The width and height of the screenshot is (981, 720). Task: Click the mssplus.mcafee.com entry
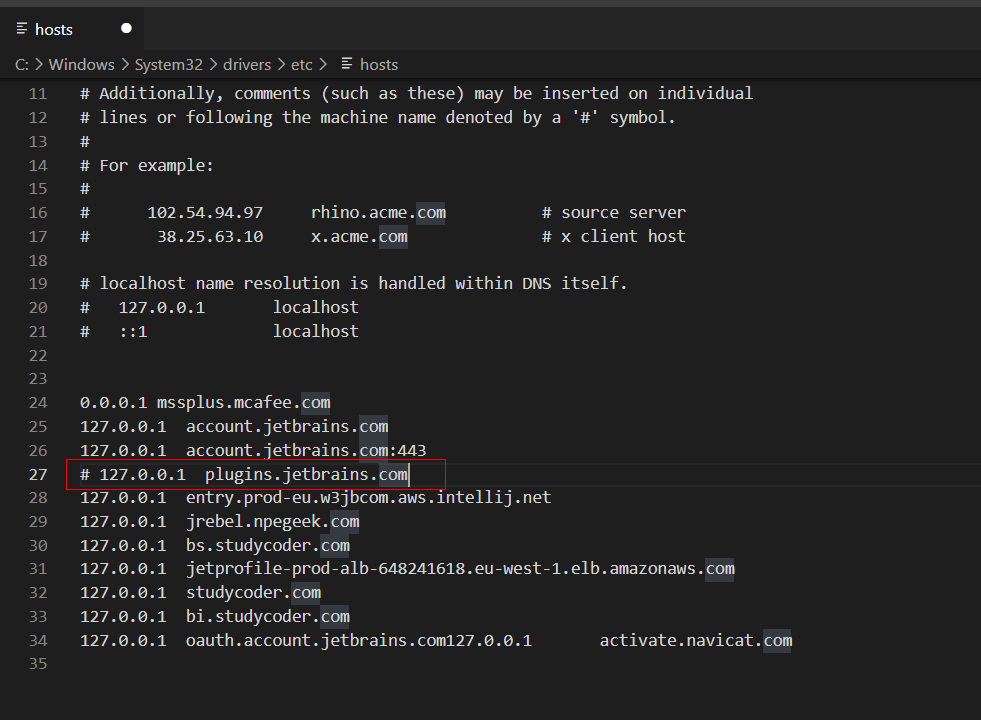point(243,402)
